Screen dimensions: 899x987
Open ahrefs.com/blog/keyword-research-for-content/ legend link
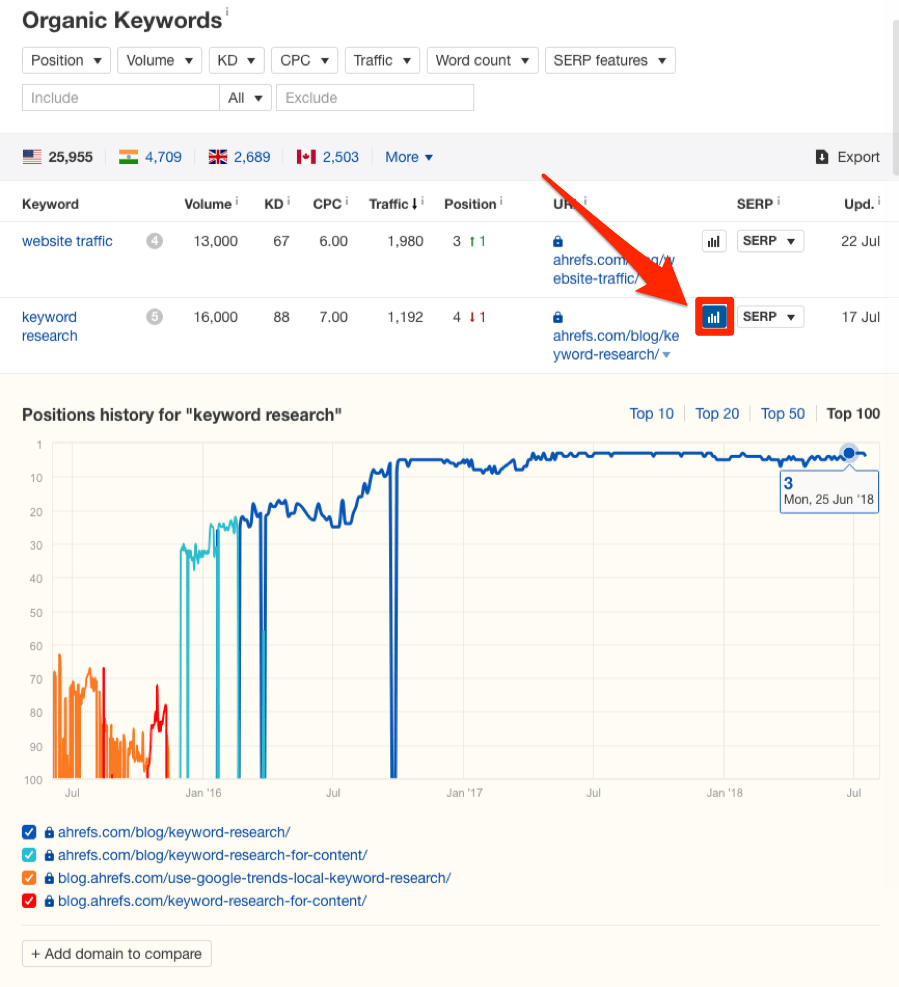point(213,855)
